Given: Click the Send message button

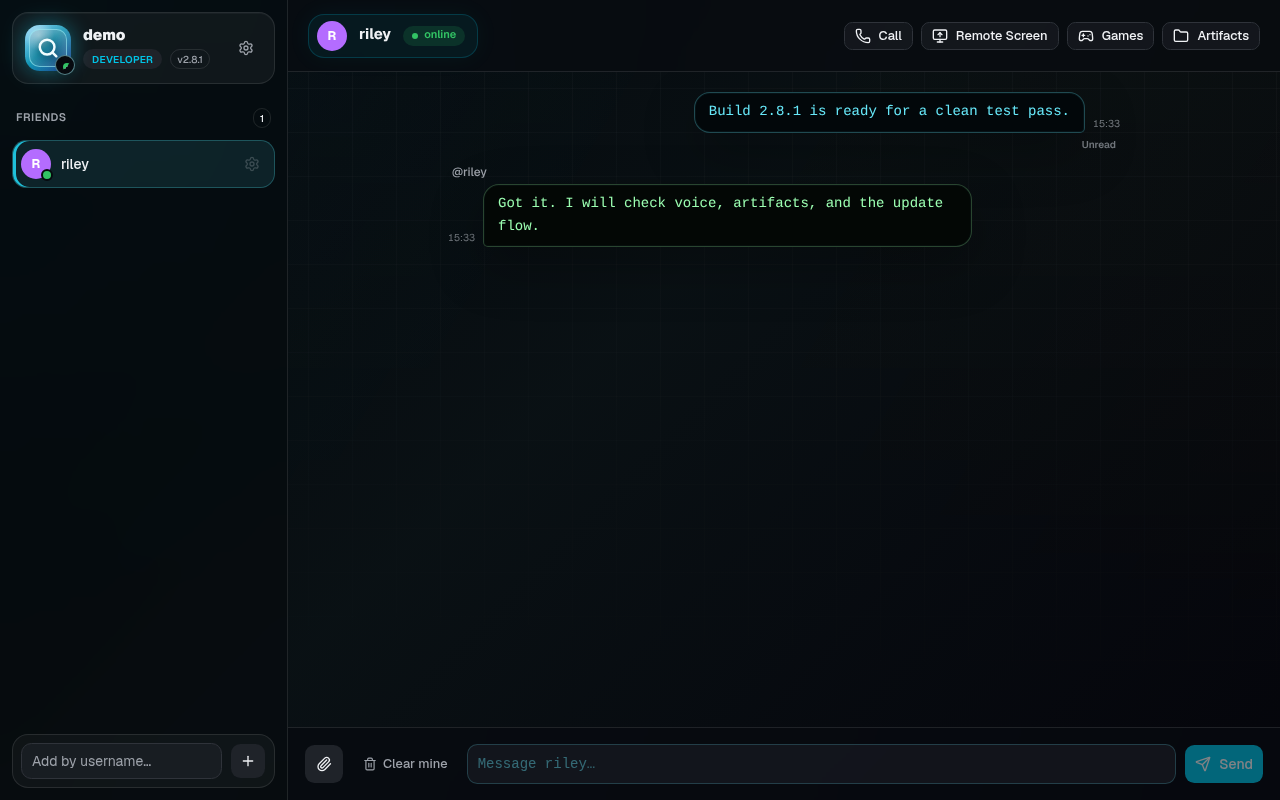Looking at the screenshot, I should point(1224,764).
